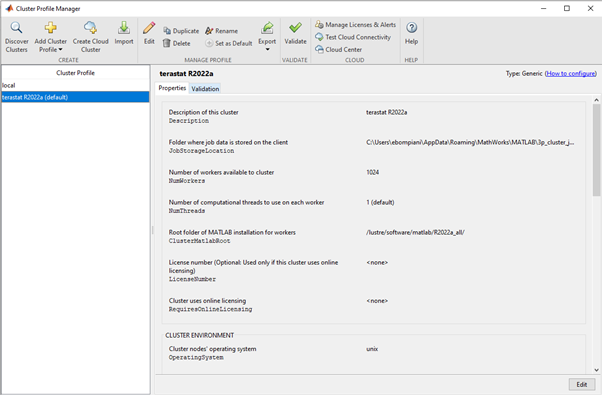Click the CLUSTER ENVIRONMENT section heading
The image size is (602, 395).
(x=199, y=335)
